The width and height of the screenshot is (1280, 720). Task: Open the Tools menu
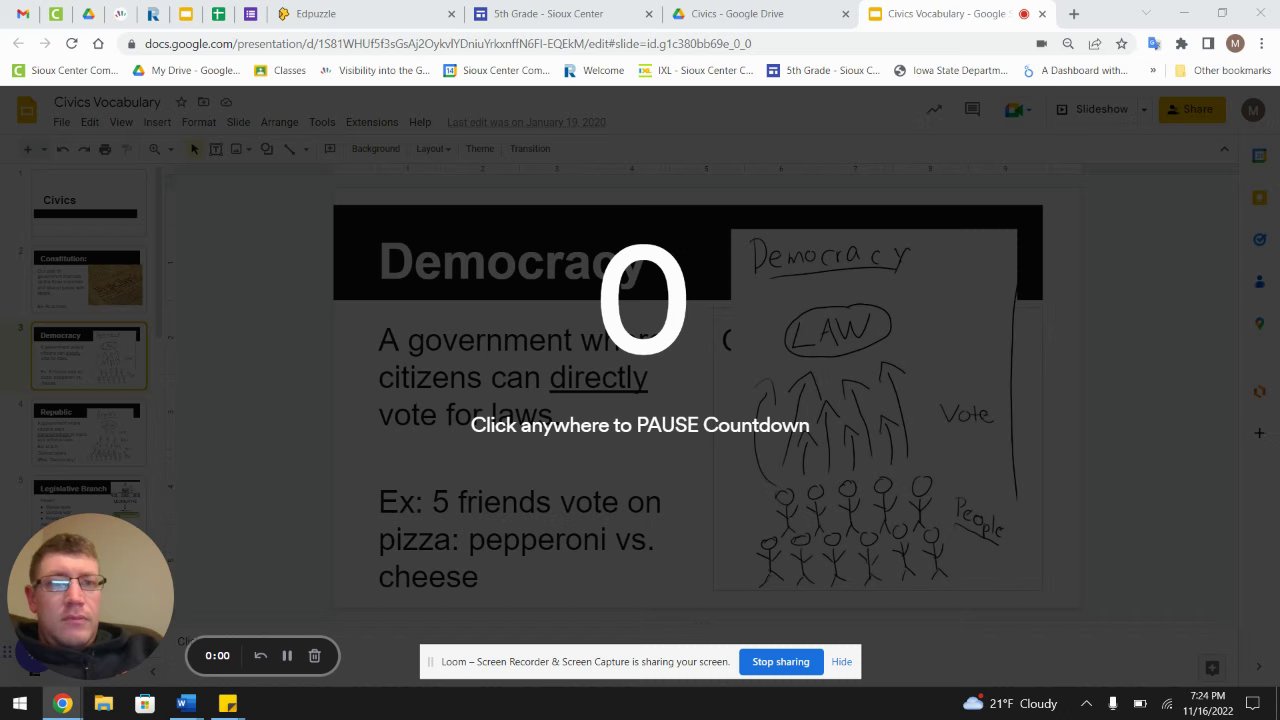[322, 122]
